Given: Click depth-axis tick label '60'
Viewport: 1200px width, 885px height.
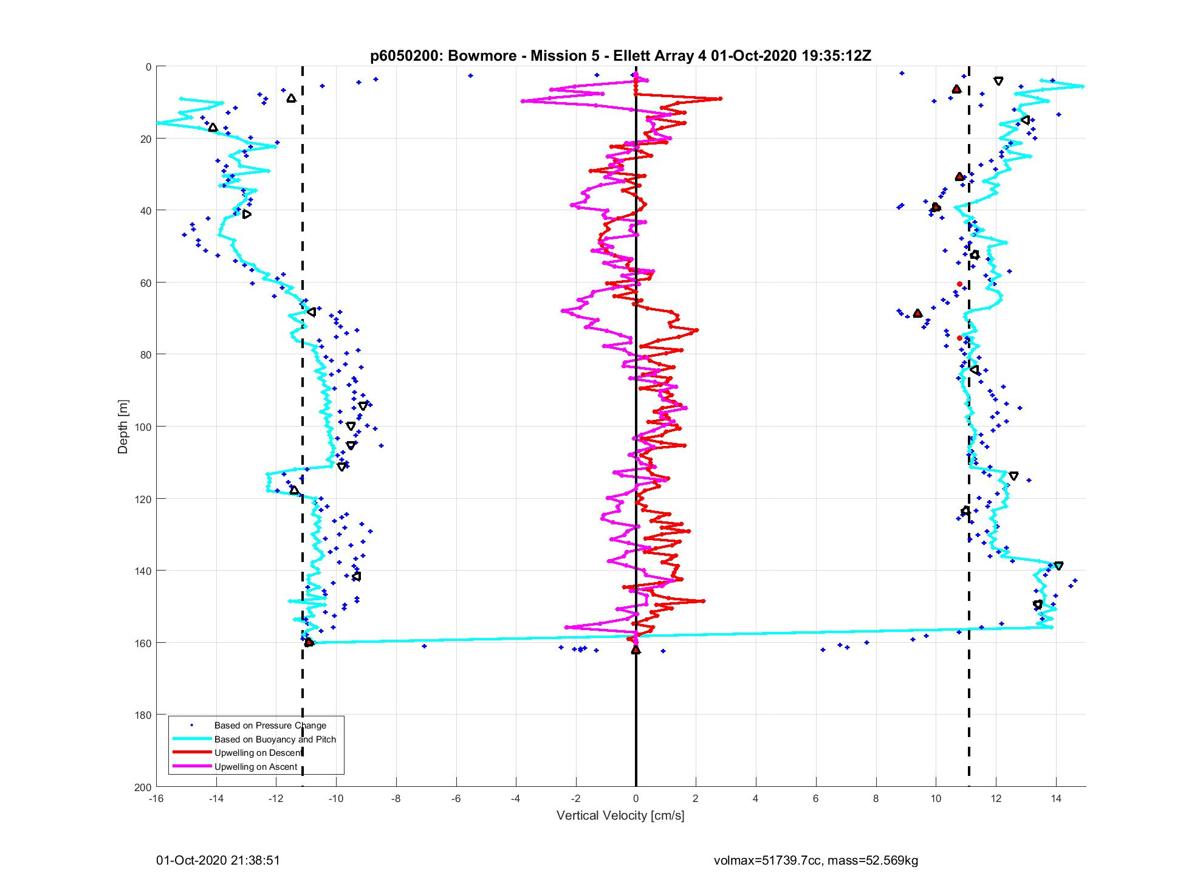Looking at the screenshot, I should coord(145,283).
